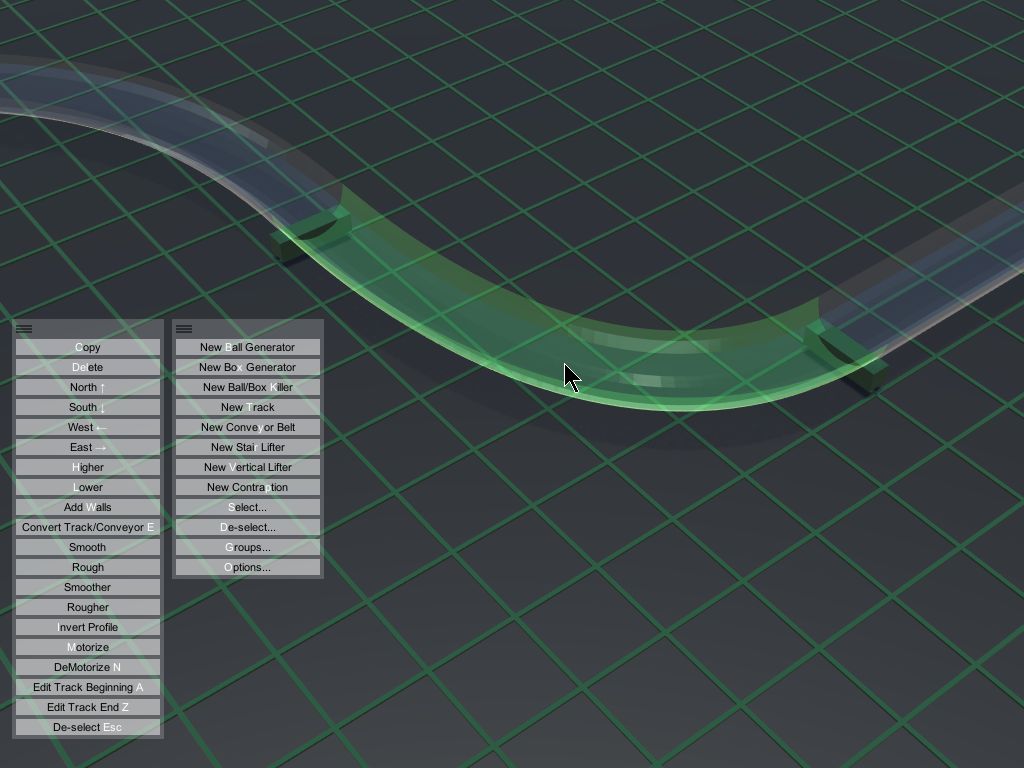Create a New Ball Generator
The image size is (1024, 768).
coord(248,347)
